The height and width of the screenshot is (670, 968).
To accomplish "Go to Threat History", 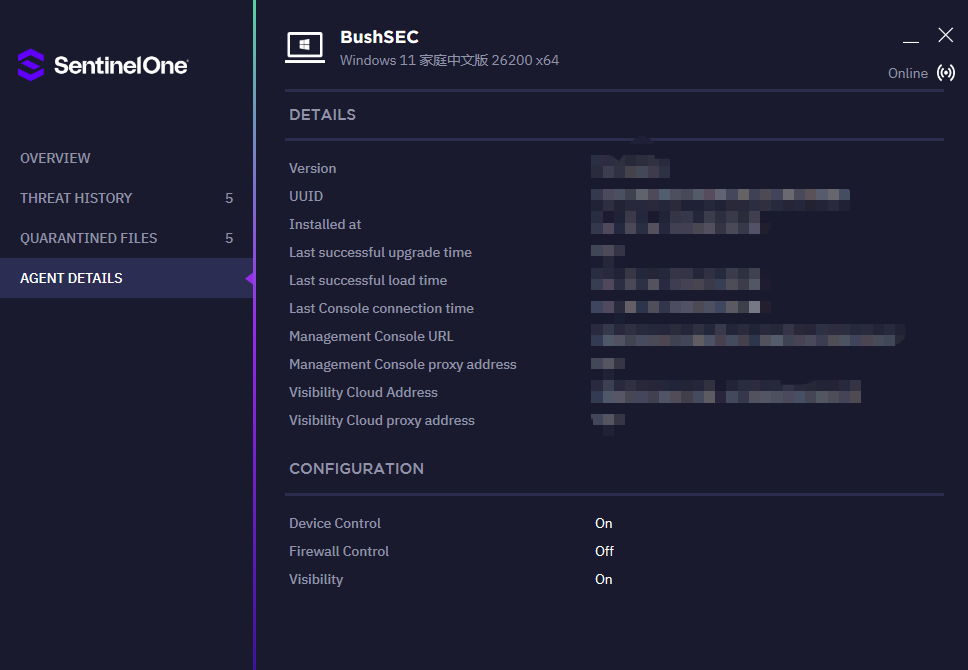I will [x=76, y=198].
